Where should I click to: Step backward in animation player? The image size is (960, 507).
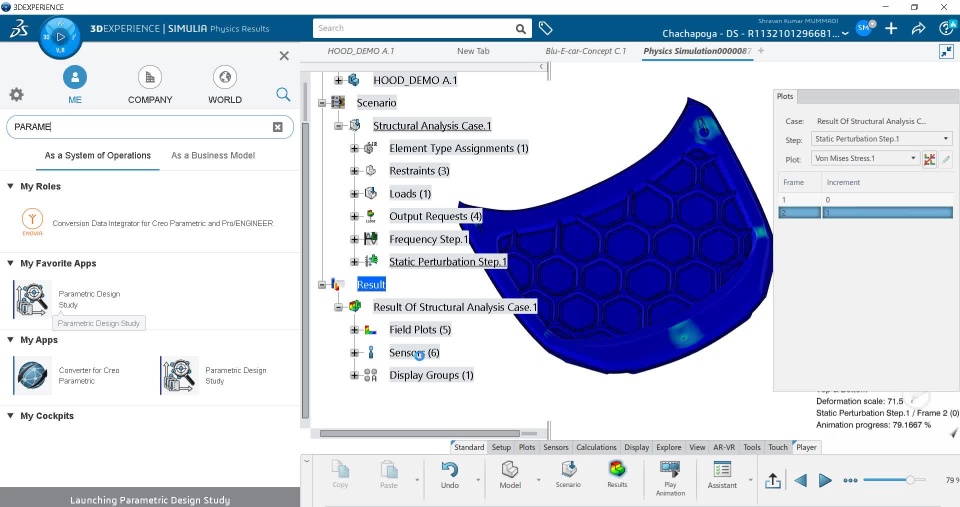coord(800,481)
